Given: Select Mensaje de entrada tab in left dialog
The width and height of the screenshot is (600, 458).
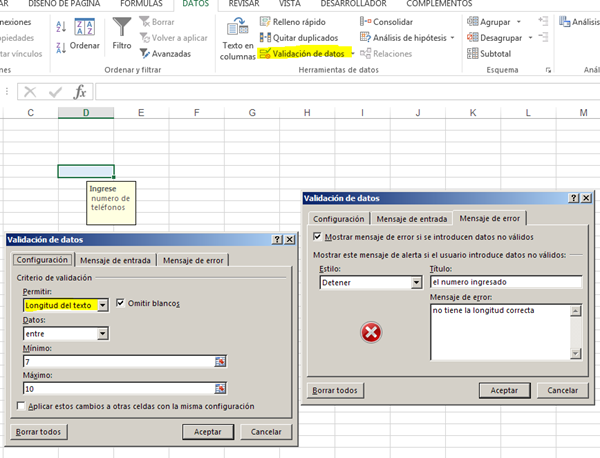Looking at the screenshot, I should (115, 260).
